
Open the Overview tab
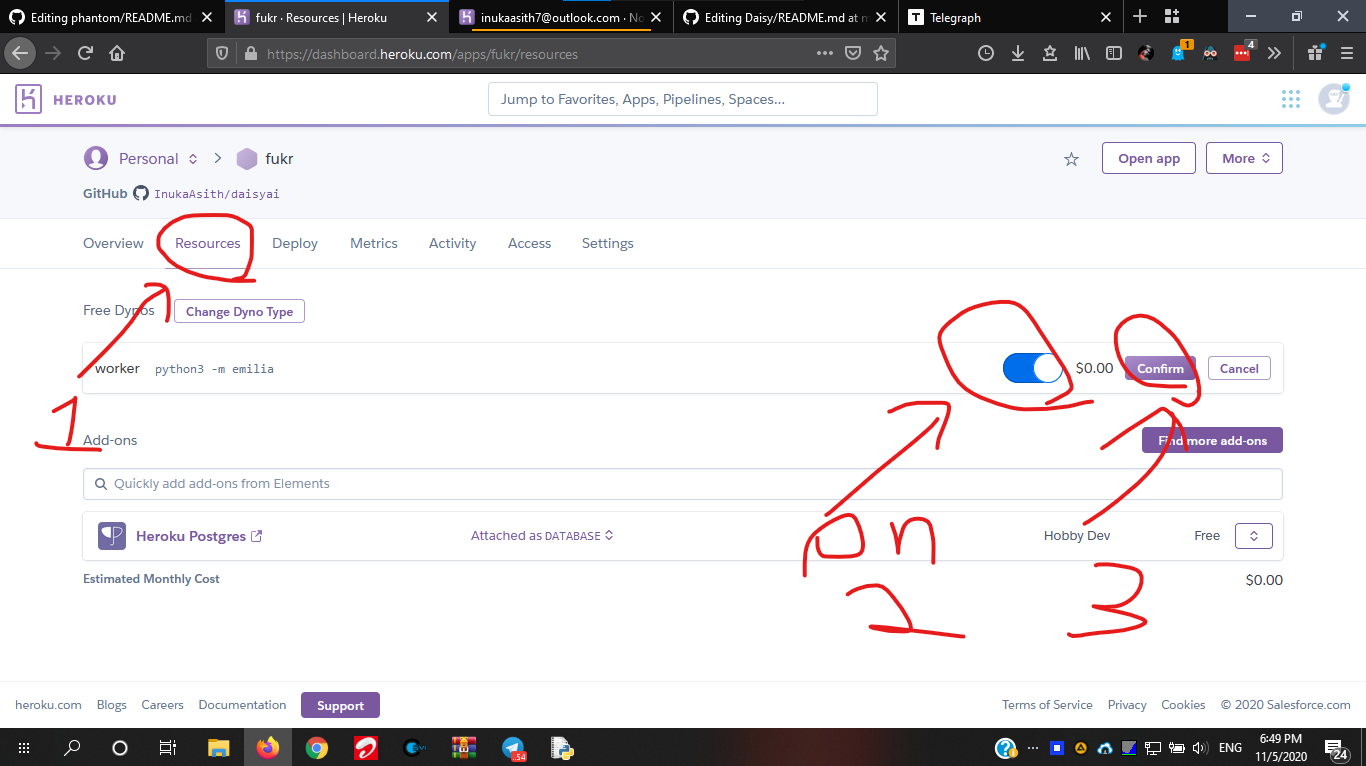pos(113,243)
